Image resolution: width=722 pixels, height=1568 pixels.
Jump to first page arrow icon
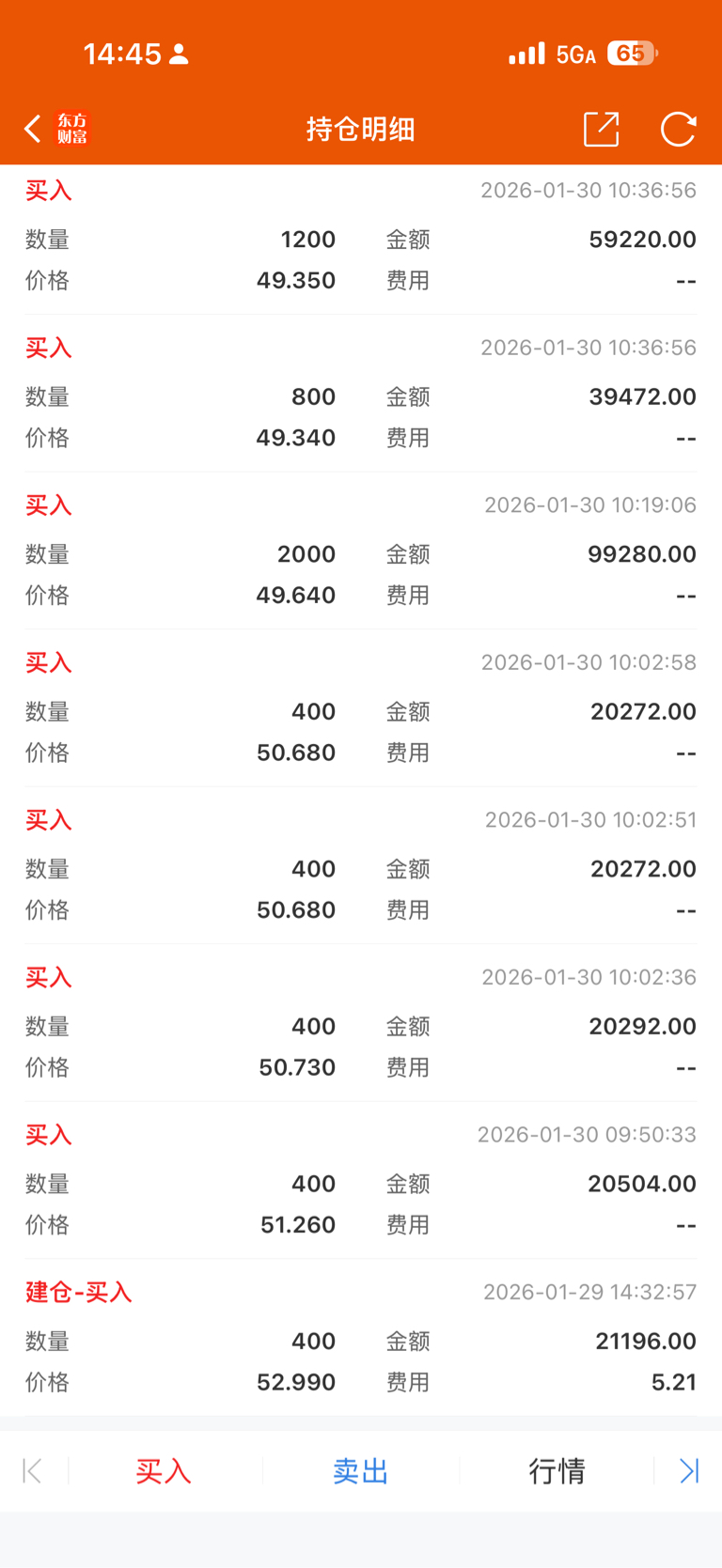coord(32,1470)
